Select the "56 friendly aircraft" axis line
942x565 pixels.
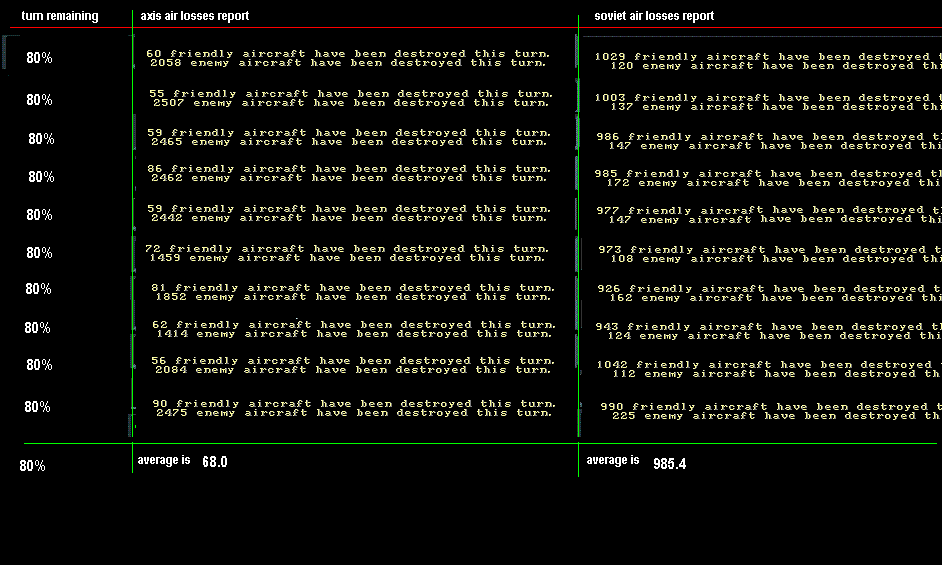[353, 361]
